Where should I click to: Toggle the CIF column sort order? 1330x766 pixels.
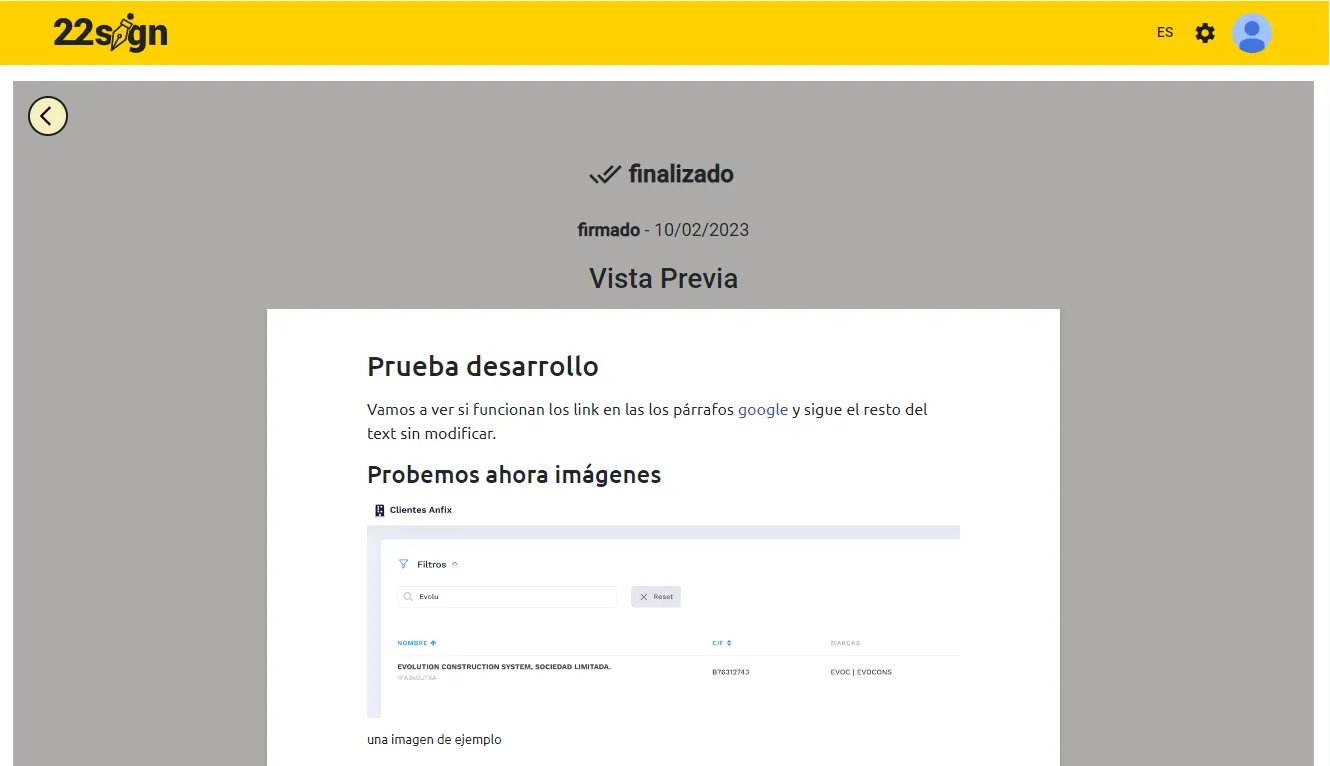pyautogui.click(x=722, y=643)
